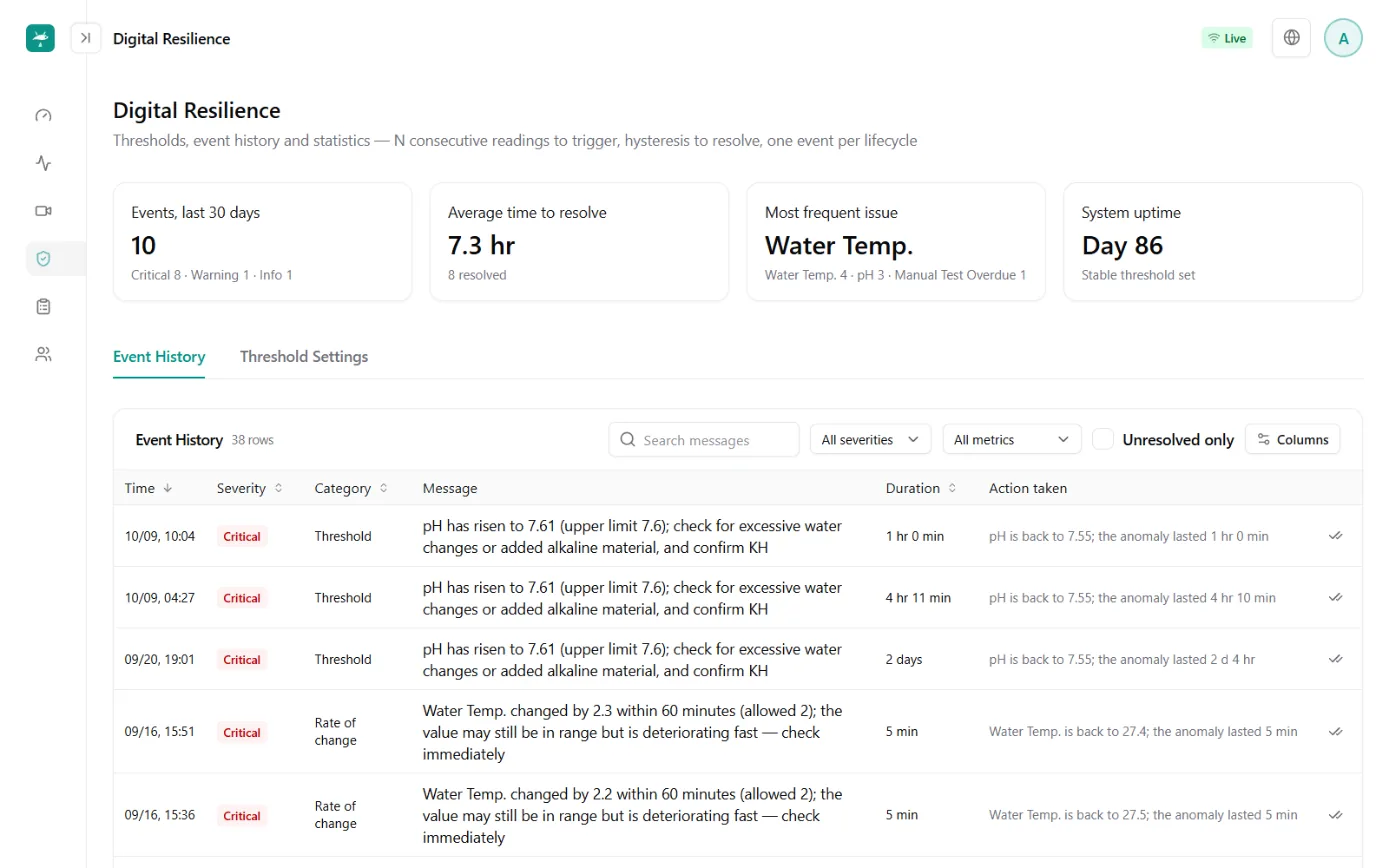Click the double-check icon in the 09/16, 15:51 row
Viewport: 1388px width, 868px height.
click(x=1335, y=732)
